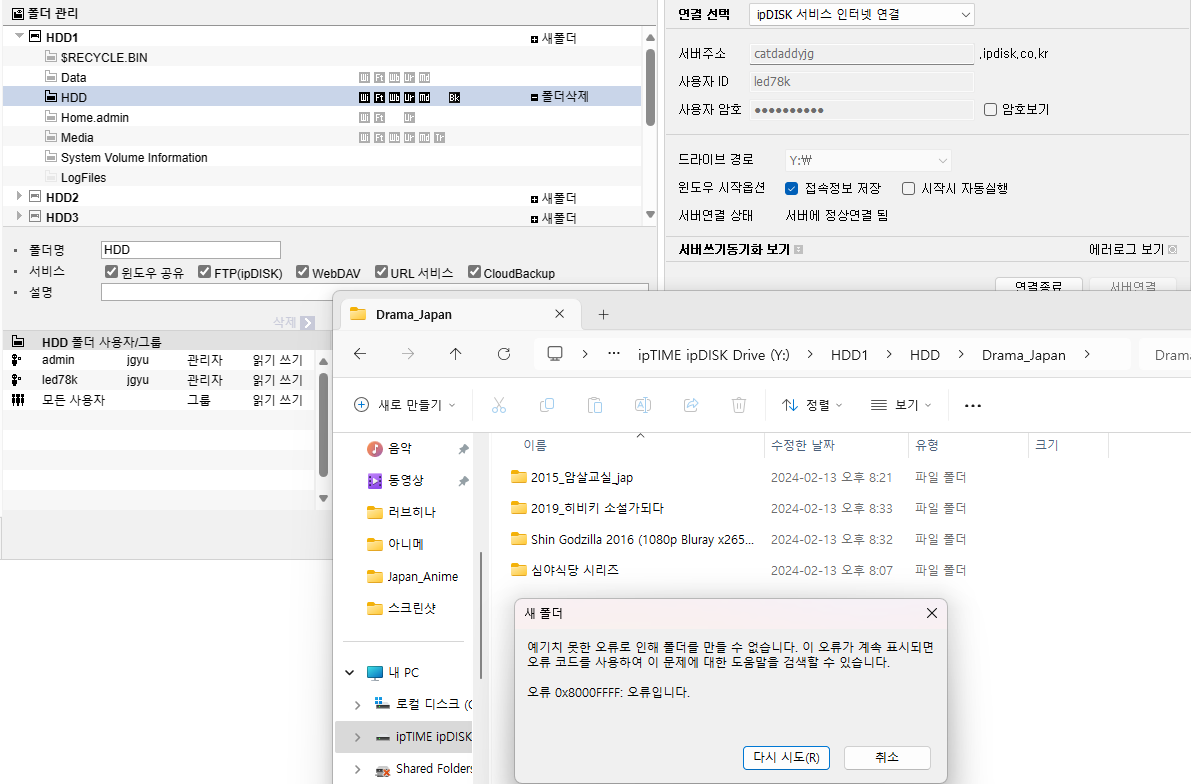Click the rename icon in Explorer toolbar
Image resolution: width=1191 pixels, height=784 pixels.
pyautogui.click(x=643, y=405)
